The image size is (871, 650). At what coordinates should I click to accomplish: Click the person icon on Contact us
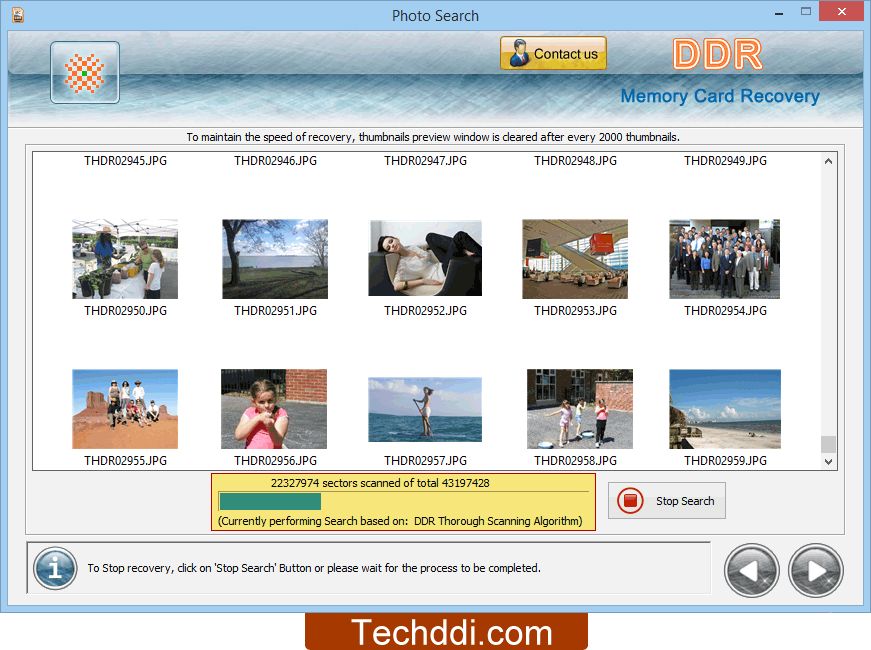click(x=519, y=53)
